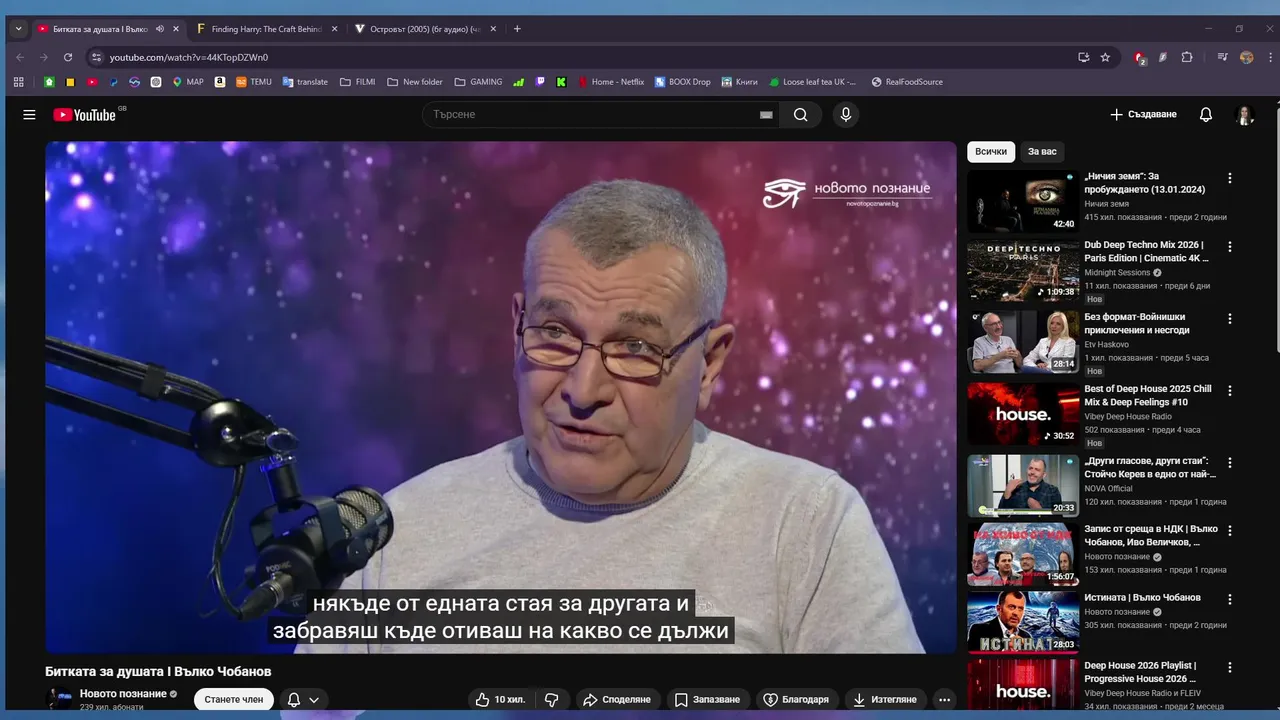Viewport: 1280px width, 720px height.
Task: Open the apps grid icon in bookmarks bar
Action: point(19,82)
